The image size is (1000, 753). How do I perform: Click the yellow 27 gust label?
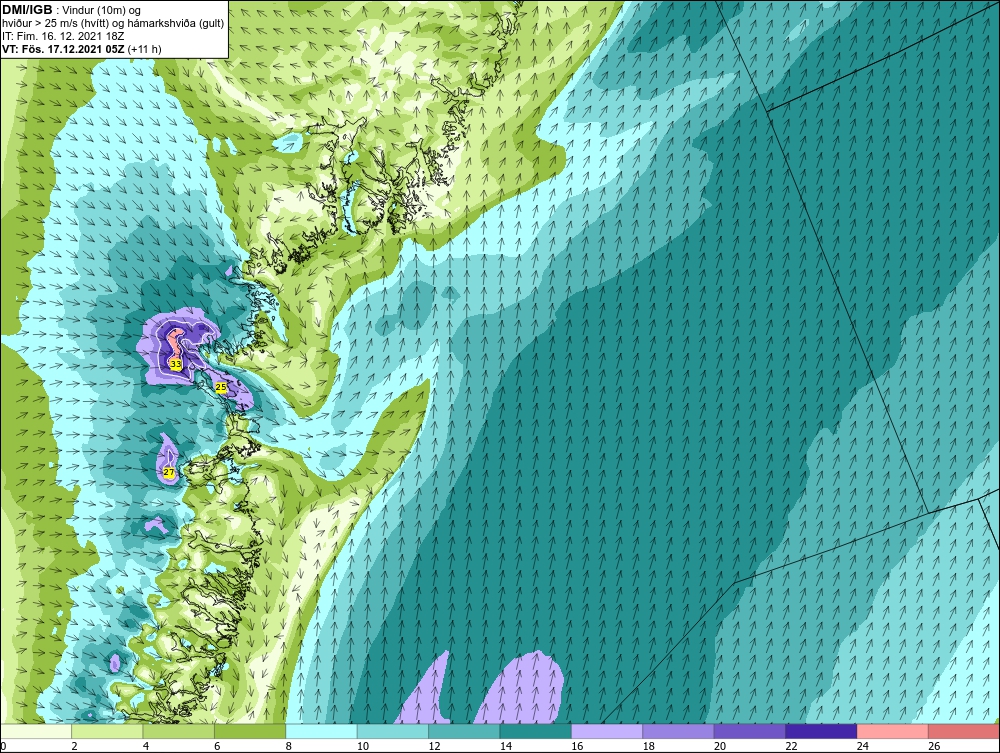(x=168, y=472)
